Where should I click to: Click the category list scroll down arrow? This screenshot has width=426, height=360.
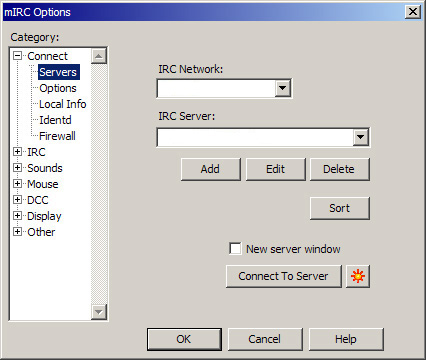[x=99, y=312]
